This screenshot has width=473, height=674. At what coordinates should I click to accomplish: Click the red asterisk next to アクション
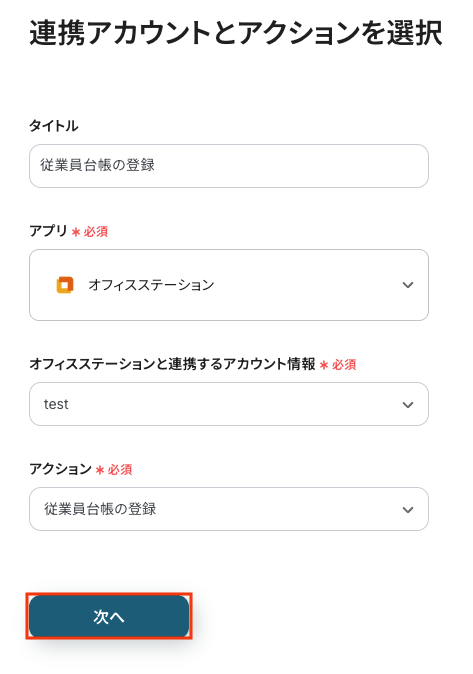click(x=100, y=471)
